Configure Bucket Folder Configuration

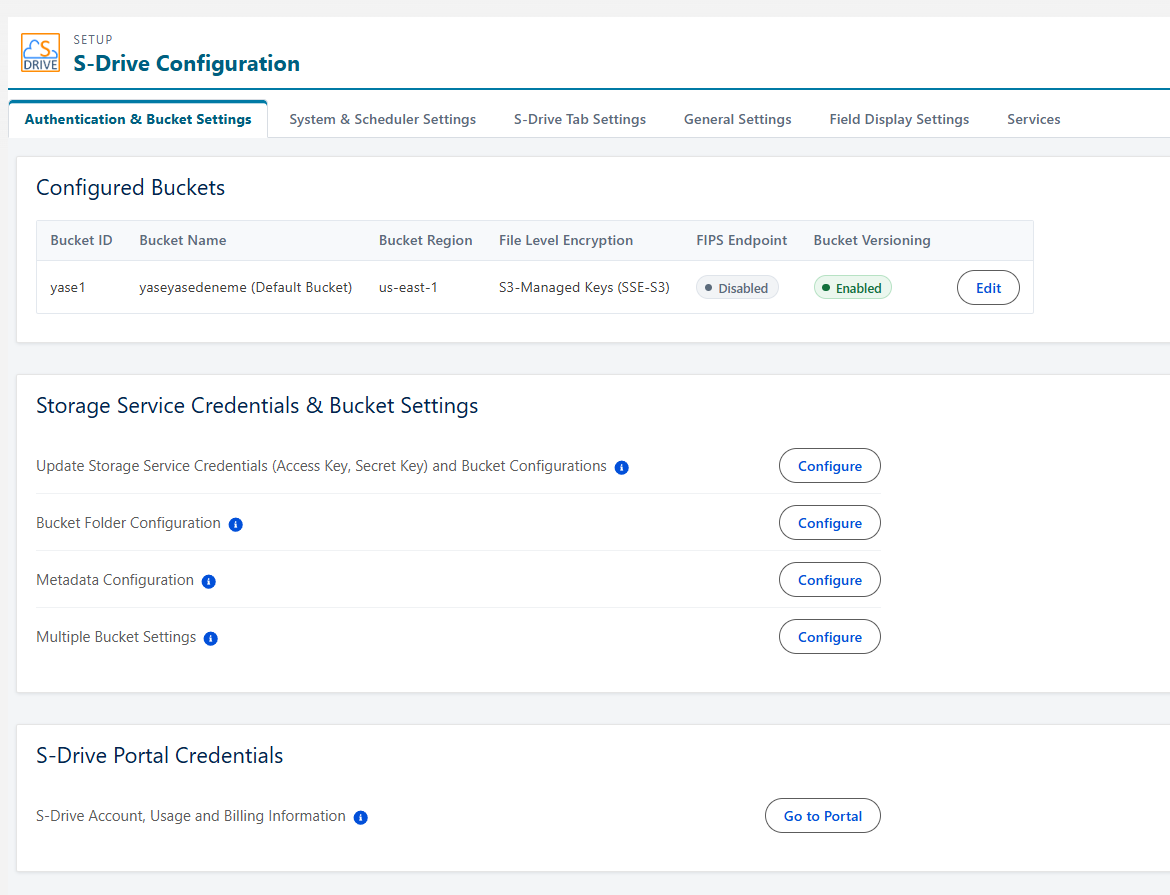click(830, 523)
